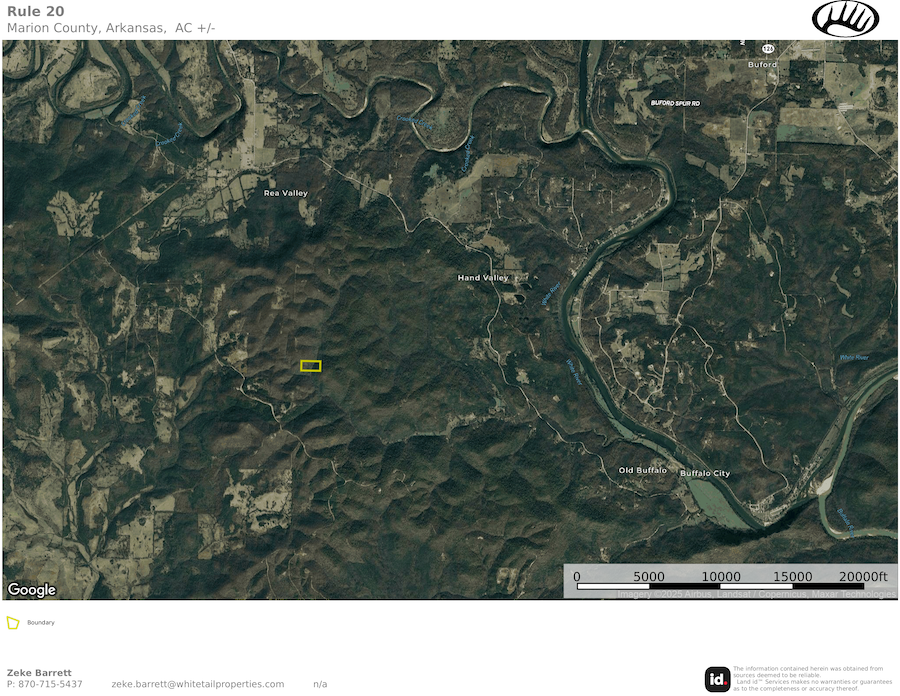Click the Buffalo City label on map
900x696 pixels.
(705, 473)
